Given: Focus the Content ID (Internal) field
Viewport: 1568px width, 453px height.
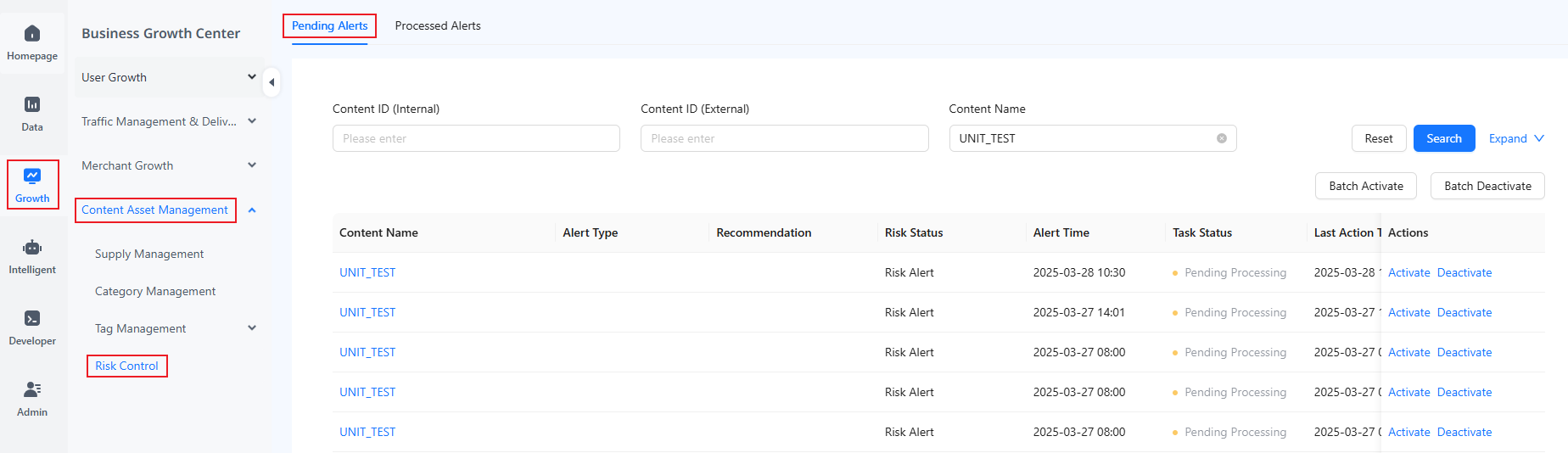Looking at the screenshot, I should [x=476, y=138].
